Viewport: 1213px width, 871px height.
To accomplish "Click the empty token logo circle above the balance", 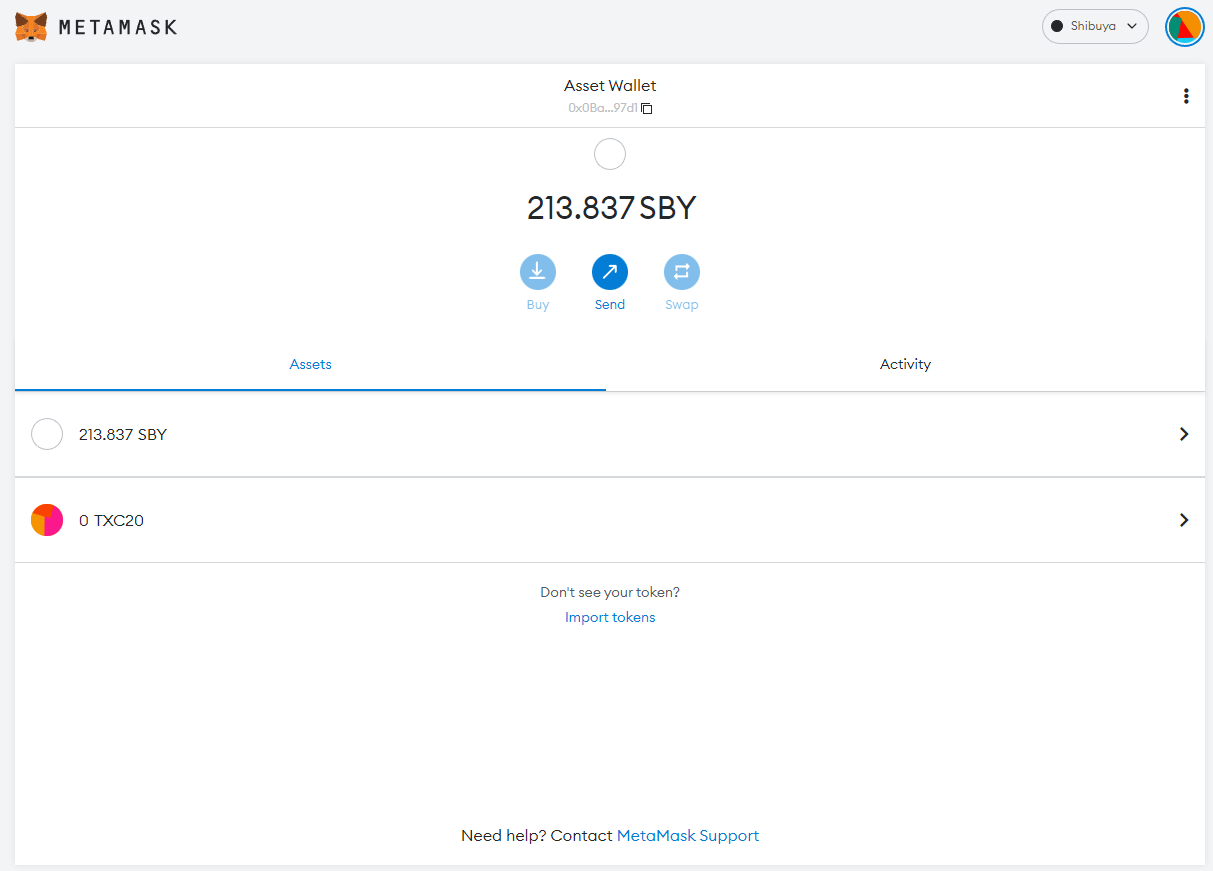I will click(x=610, y=154).
